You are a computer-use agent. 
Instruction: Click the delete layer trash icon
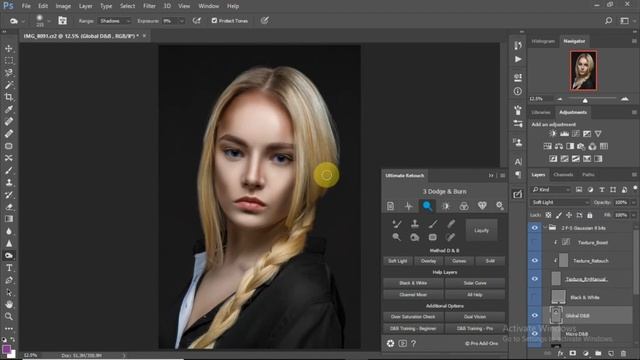[x=623, y=353]
